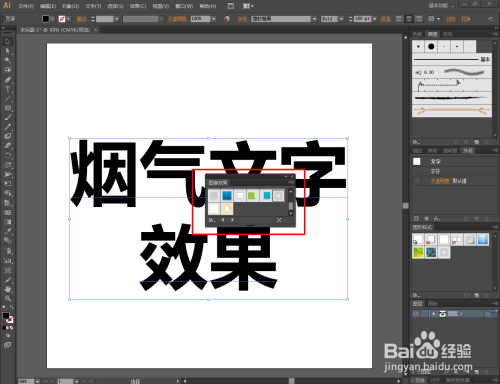Open the Edit (E) menu
The height and width of the screenshot is (384, 500).
click(x=48, y=6)
